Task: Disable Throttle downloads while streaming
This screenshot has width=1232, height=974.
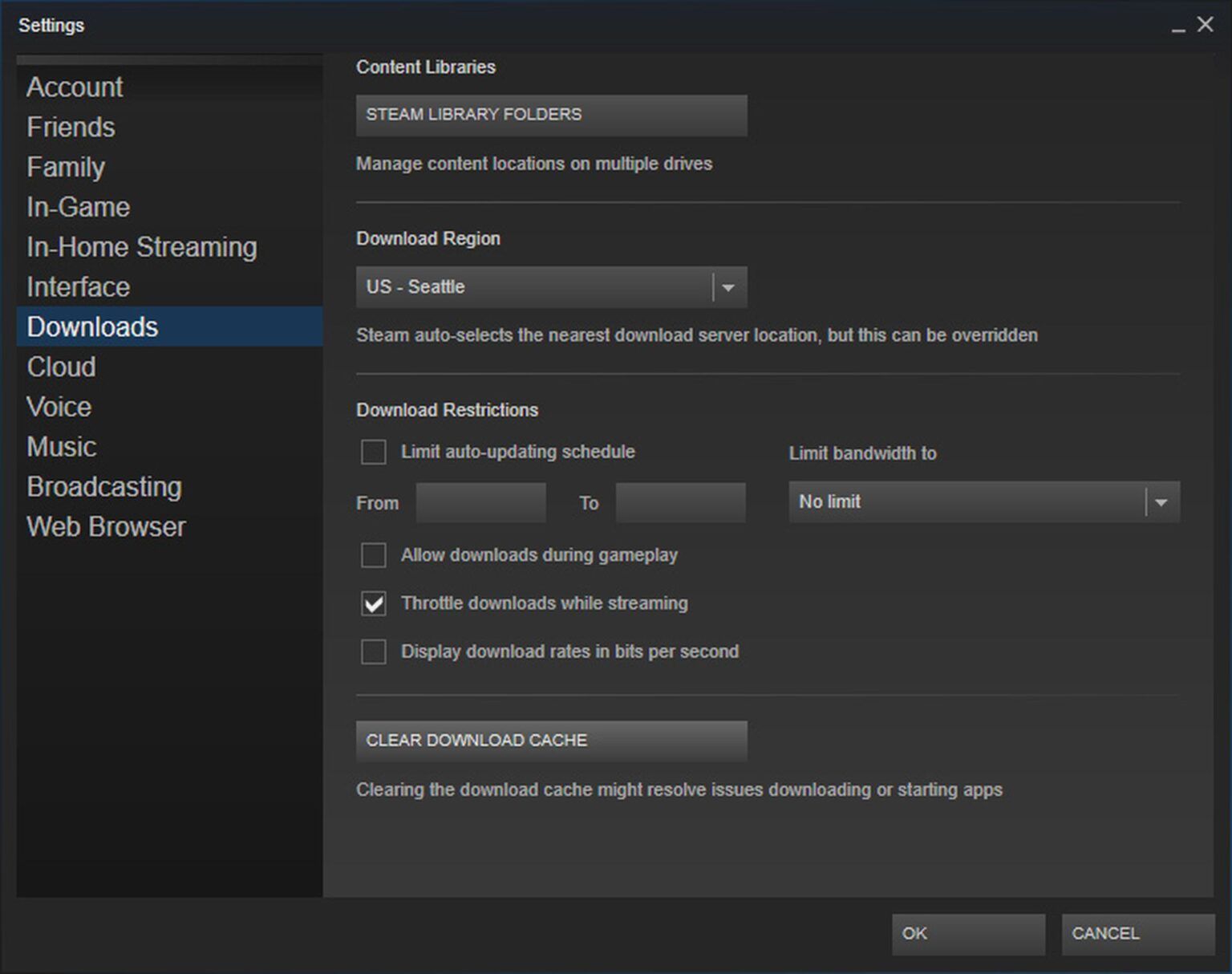Action: coord(373,604)
